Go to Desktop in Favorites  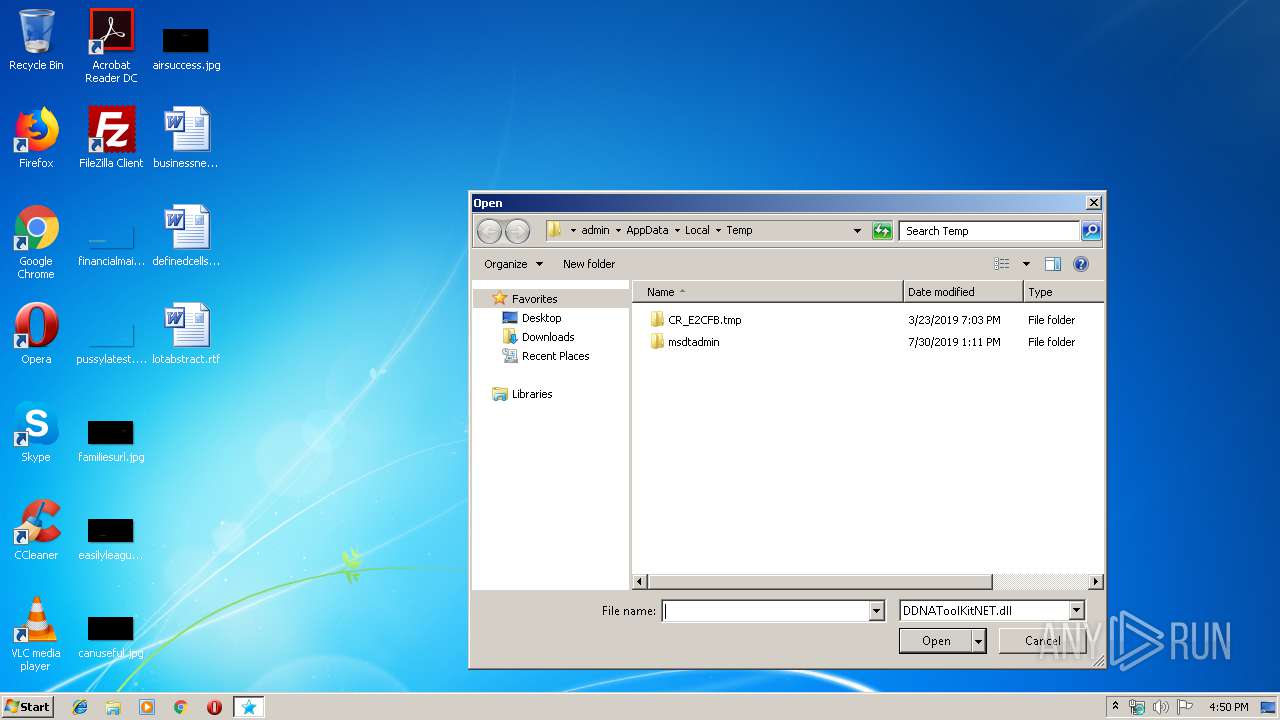pos(541,318)
